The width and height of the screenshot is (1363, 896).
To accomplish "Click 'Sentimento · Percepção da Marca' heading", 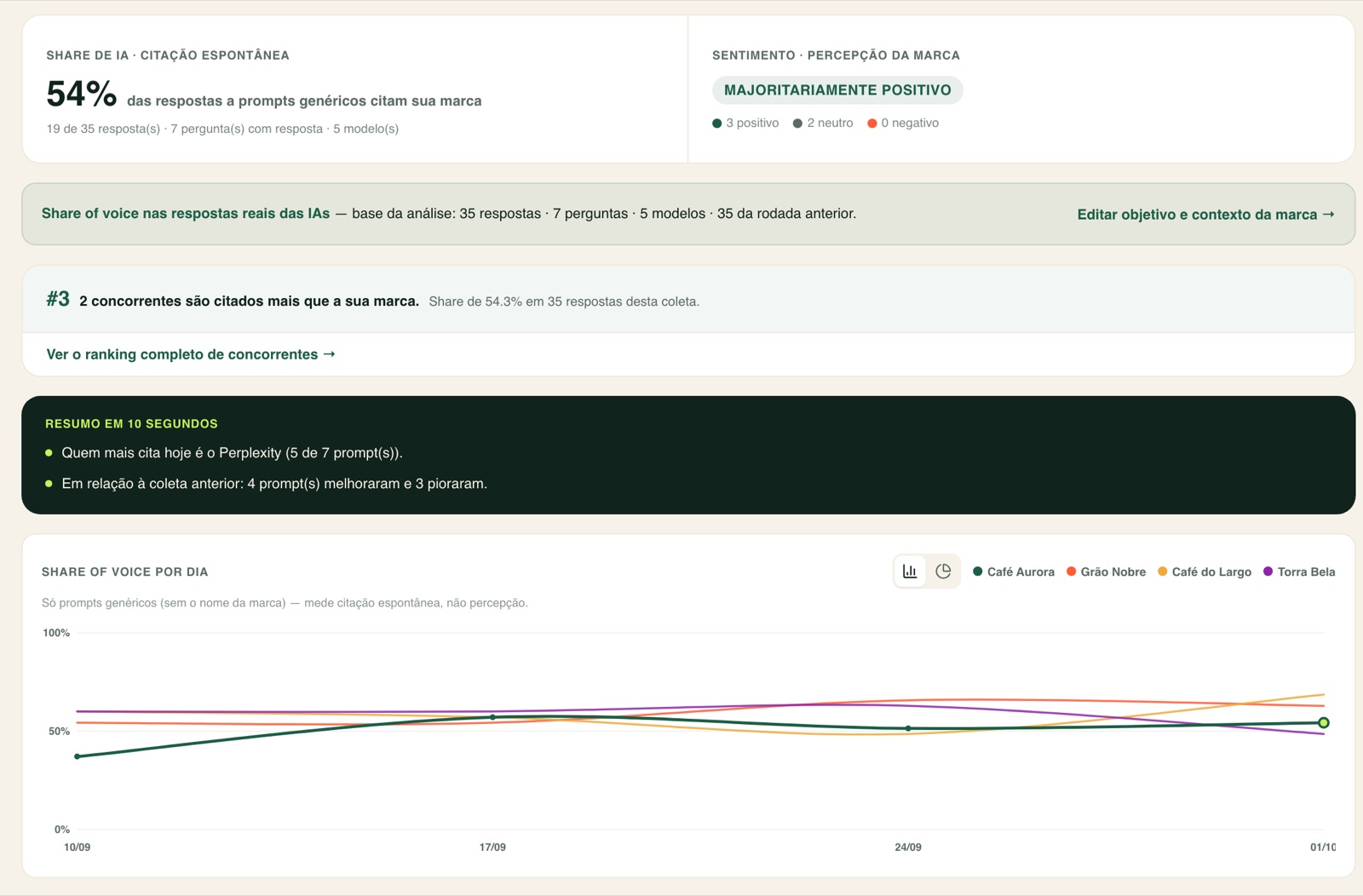I will click(836, 55).
